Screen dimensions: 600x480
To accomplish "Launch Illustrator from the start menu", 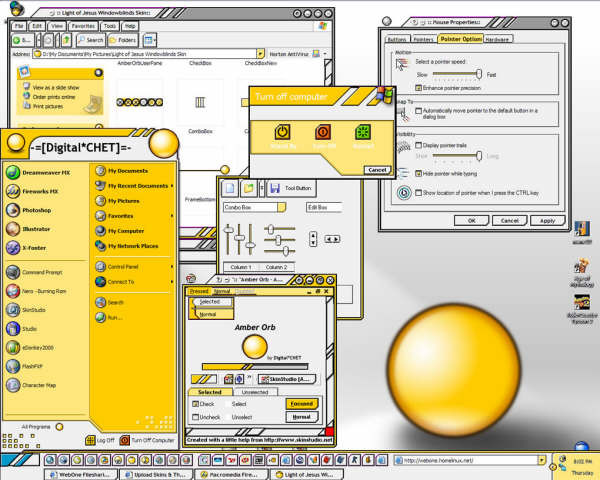I will [28, 229].
